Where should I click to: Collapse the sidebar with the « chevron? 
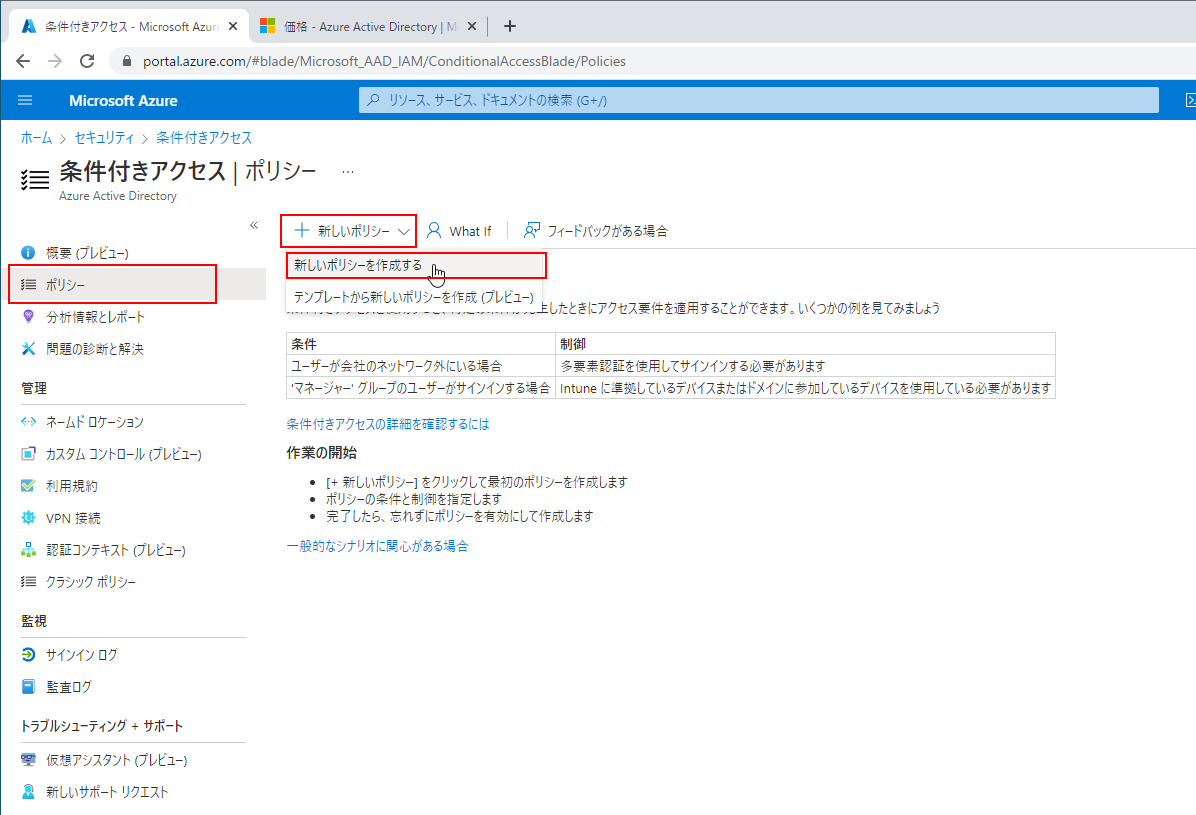(x=254, y=226)
